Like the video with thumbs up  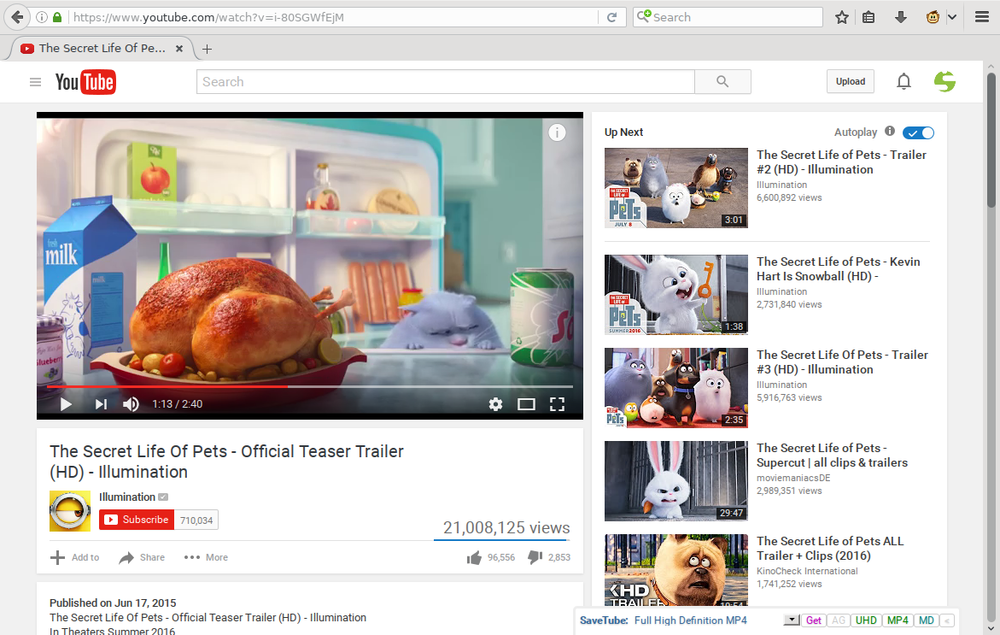click(474, 558)
